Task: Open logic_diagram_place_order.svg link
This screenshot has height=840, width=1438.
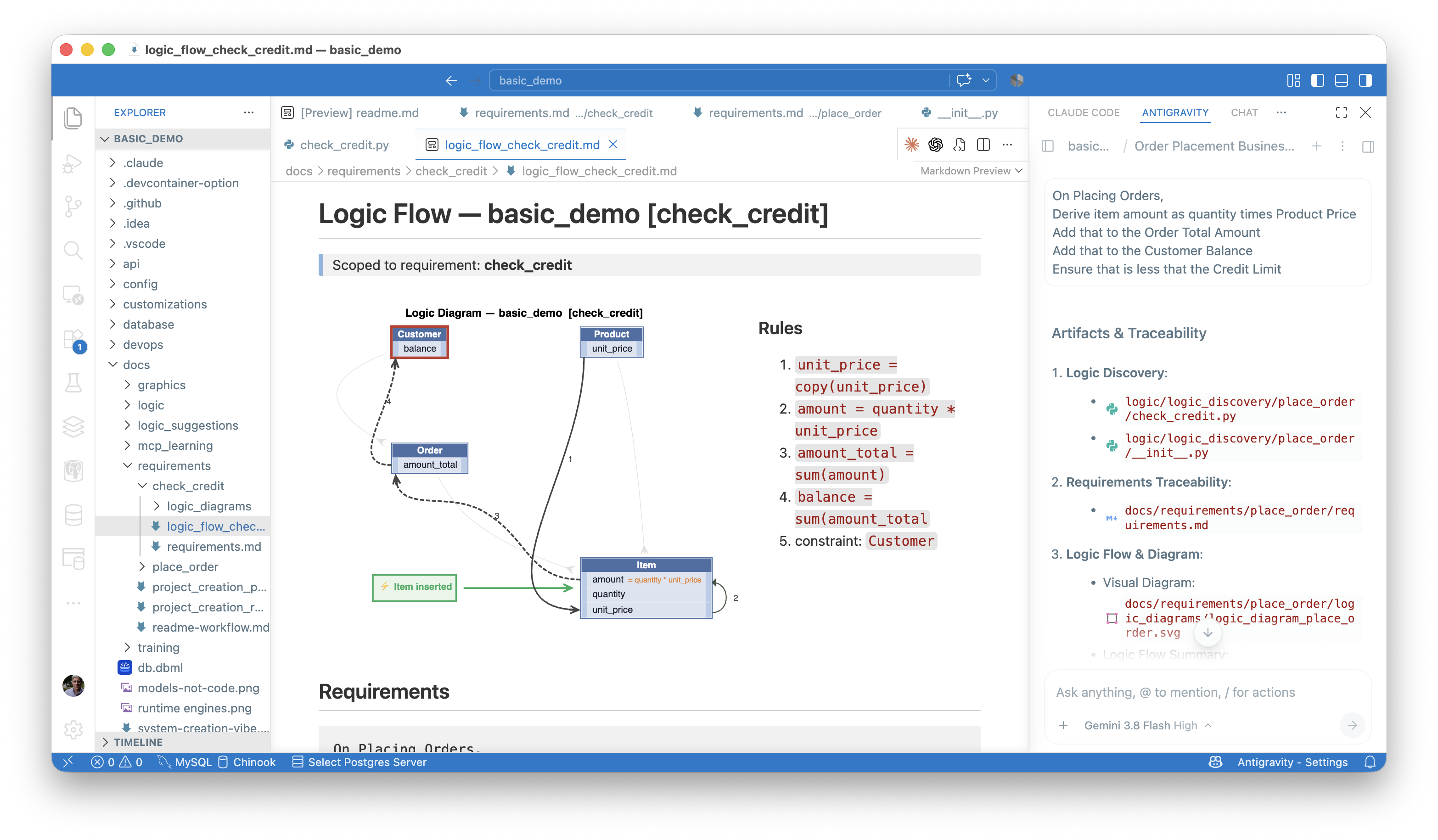Action: (1239, 618)
